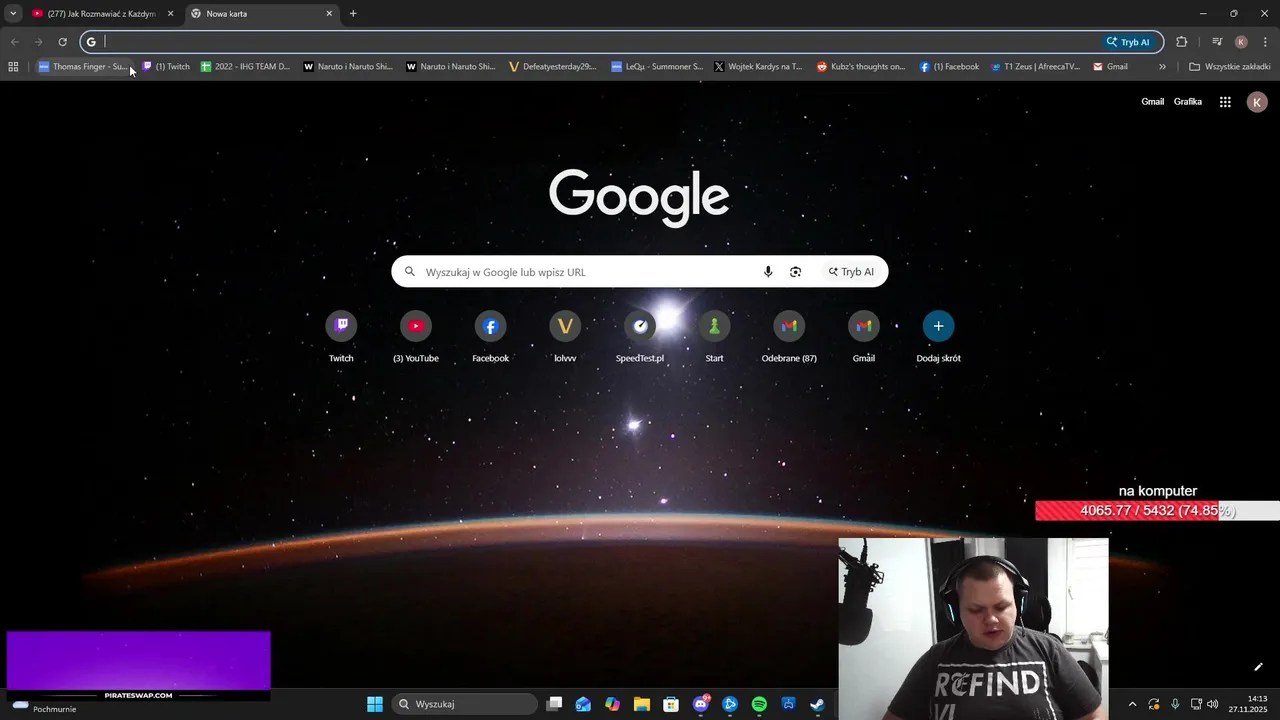The width and height of the screenshot is (1280, 720).
Task: Open Spotify from the taskbar
Action: [x=759, y=704]
